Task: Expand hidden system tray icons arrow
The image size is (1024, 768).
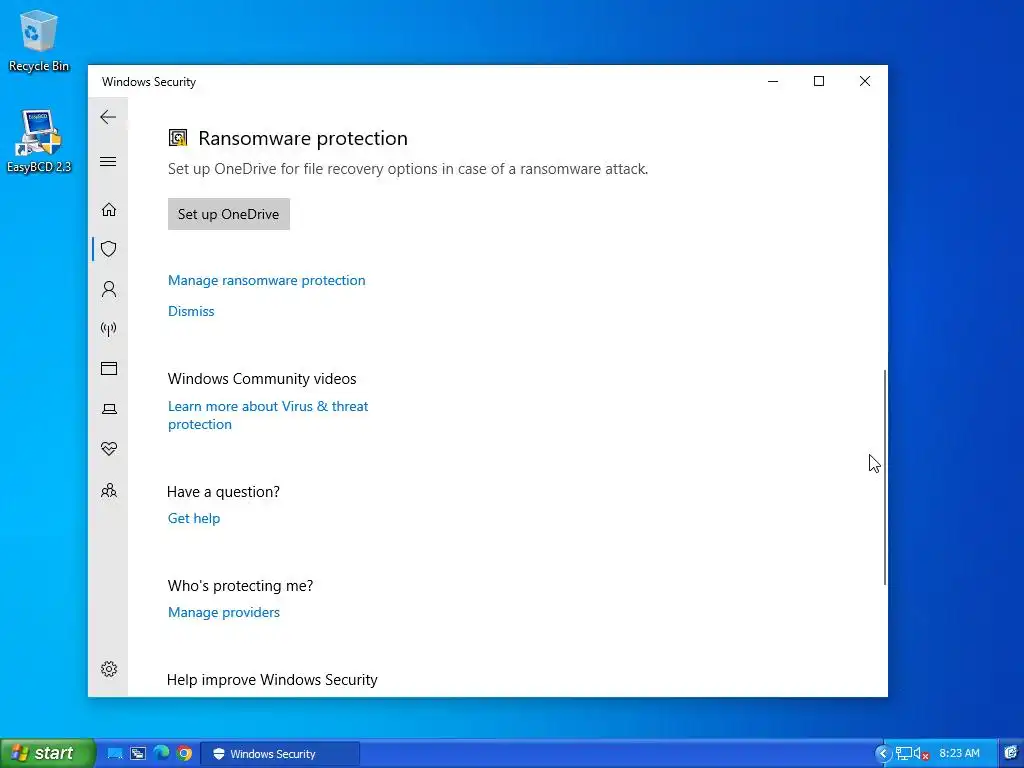Action: tap(882, 754)
